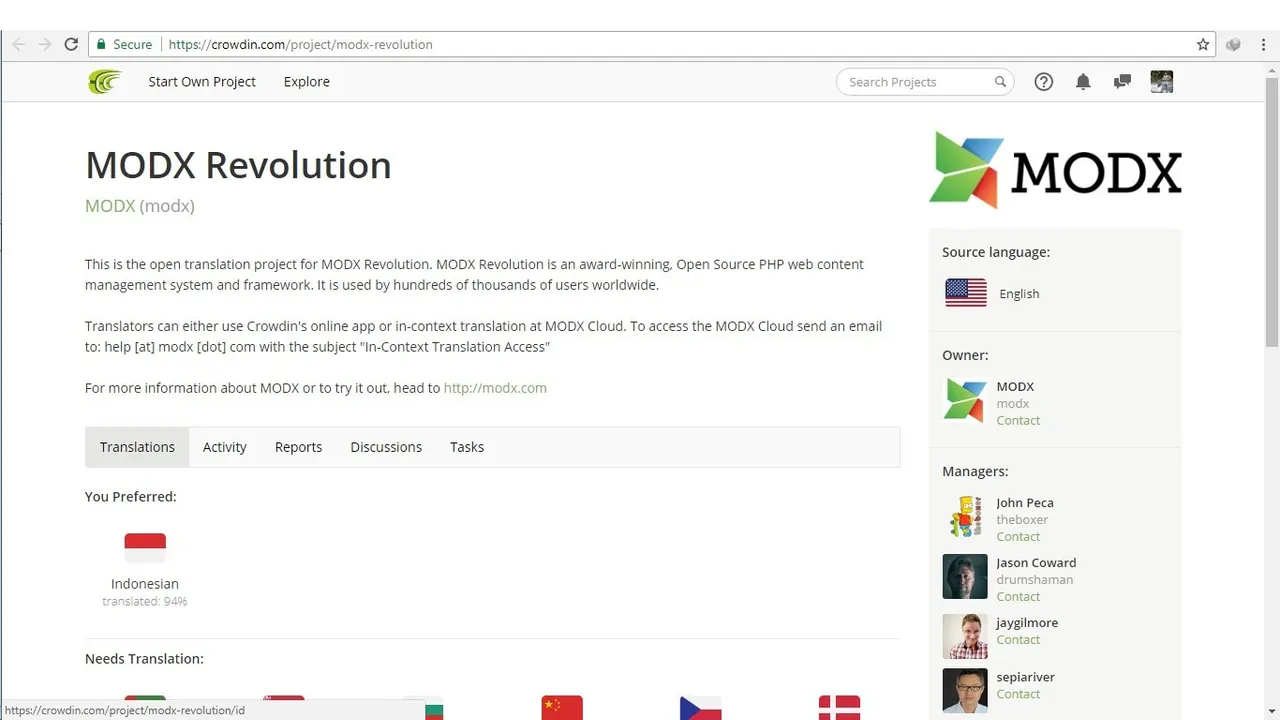
Task: Switch to the Activity tab
Action: point(224,447)
